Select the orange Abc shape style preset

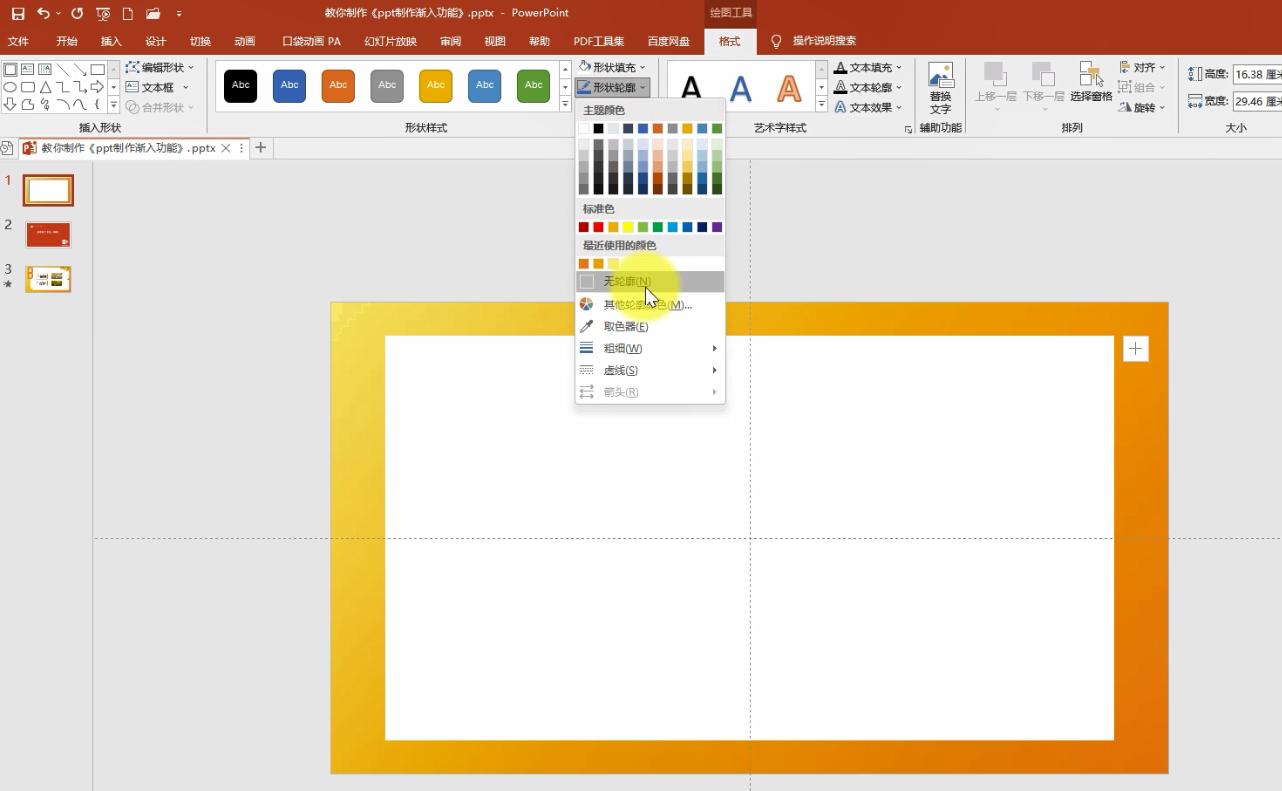pyautogui.click(x=337, y=86)
